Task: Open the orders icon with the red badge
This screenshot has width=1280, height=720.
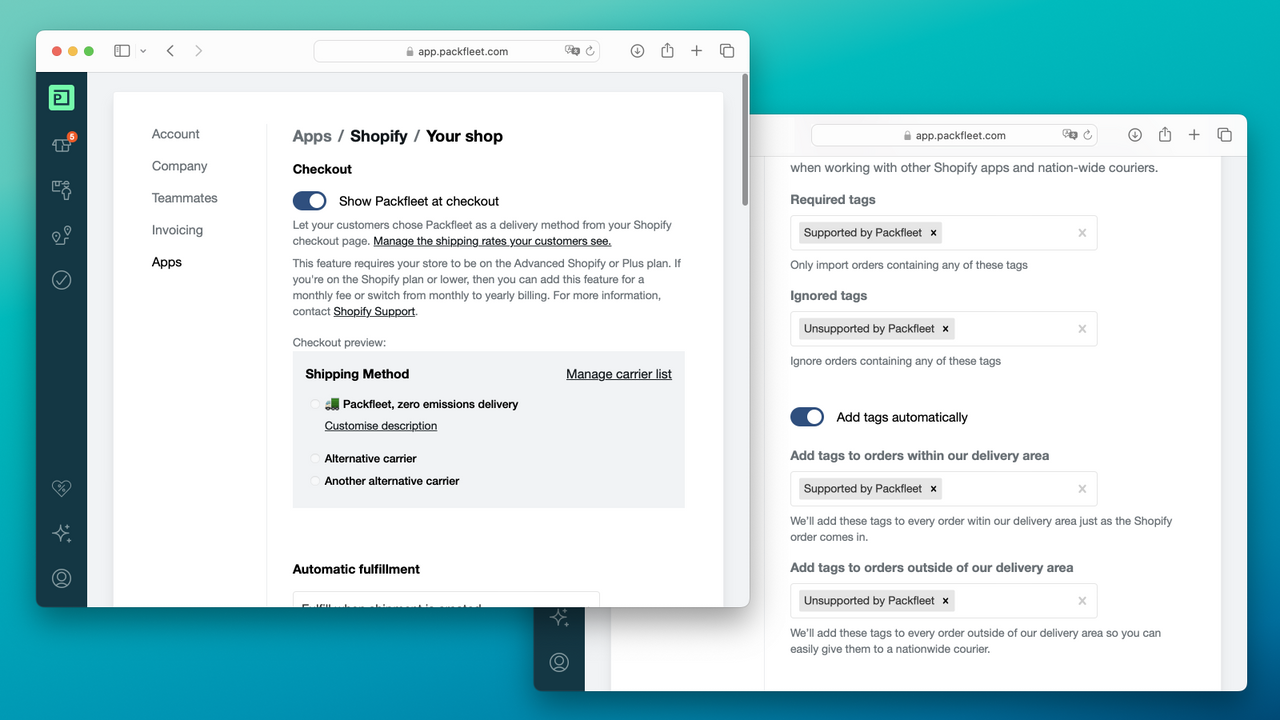Action: pyautogui.click(x=61, y=143)
